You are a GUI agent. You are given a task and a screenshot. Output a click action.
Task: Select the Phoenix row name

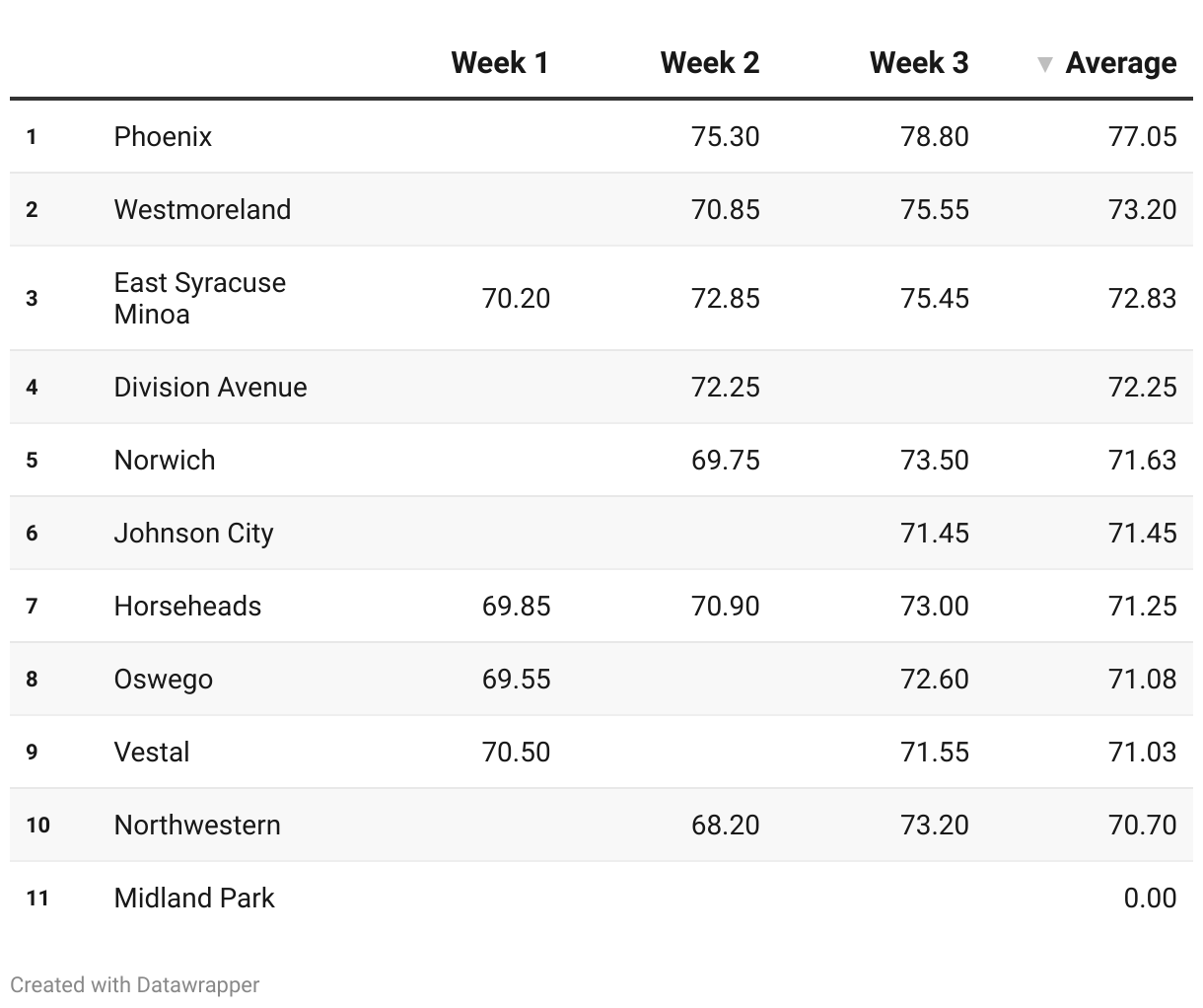pyautogui.click(x=163, y=136)
